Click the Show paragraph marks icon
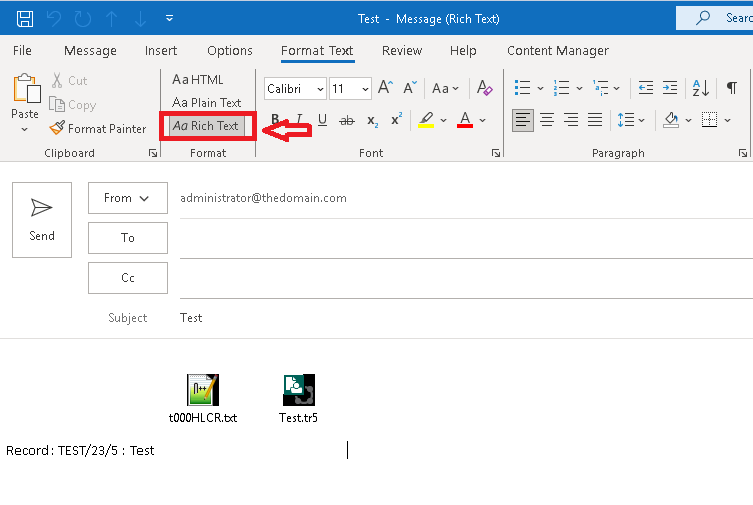 click(x=732, y=89)
